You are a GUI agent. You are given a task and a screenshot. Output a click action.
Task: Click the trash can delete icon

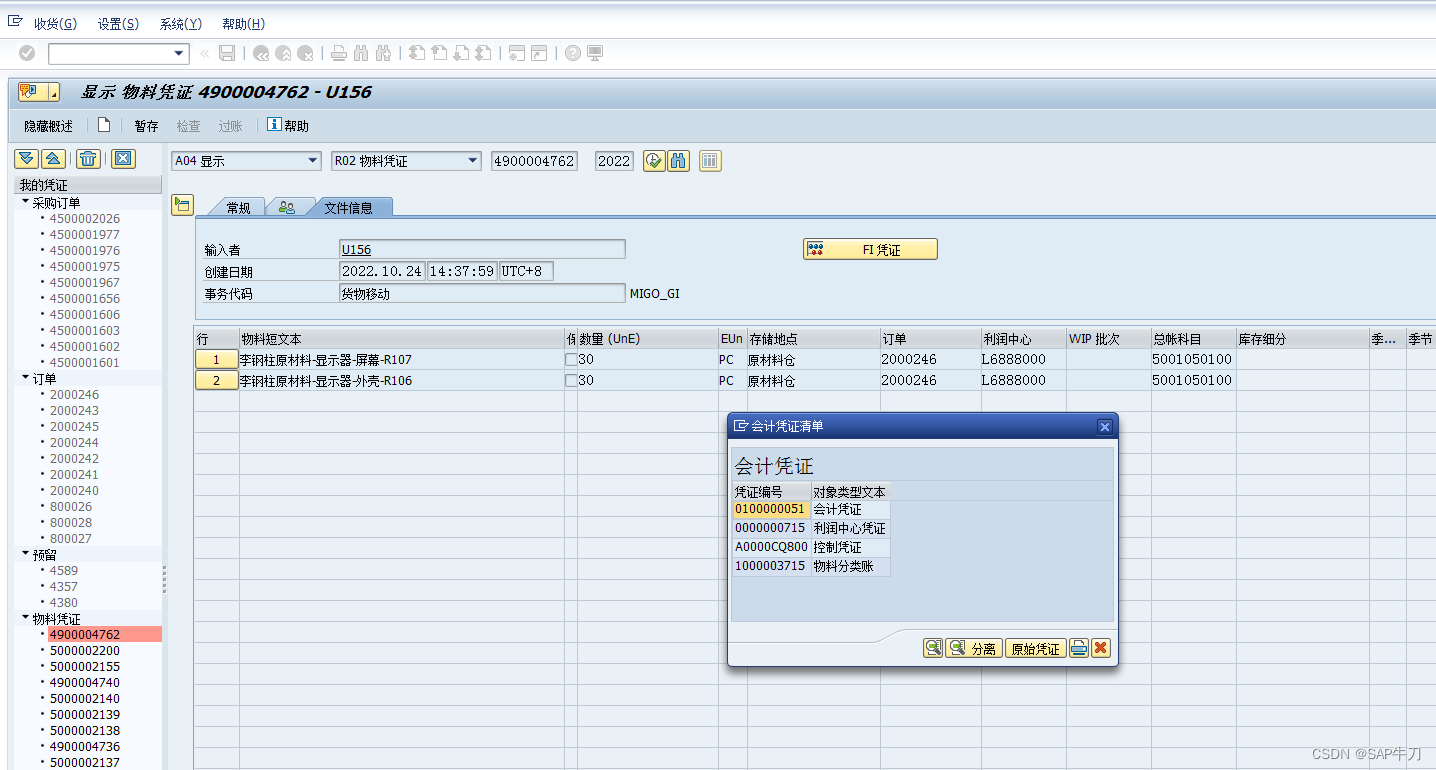tap(89, 159)
